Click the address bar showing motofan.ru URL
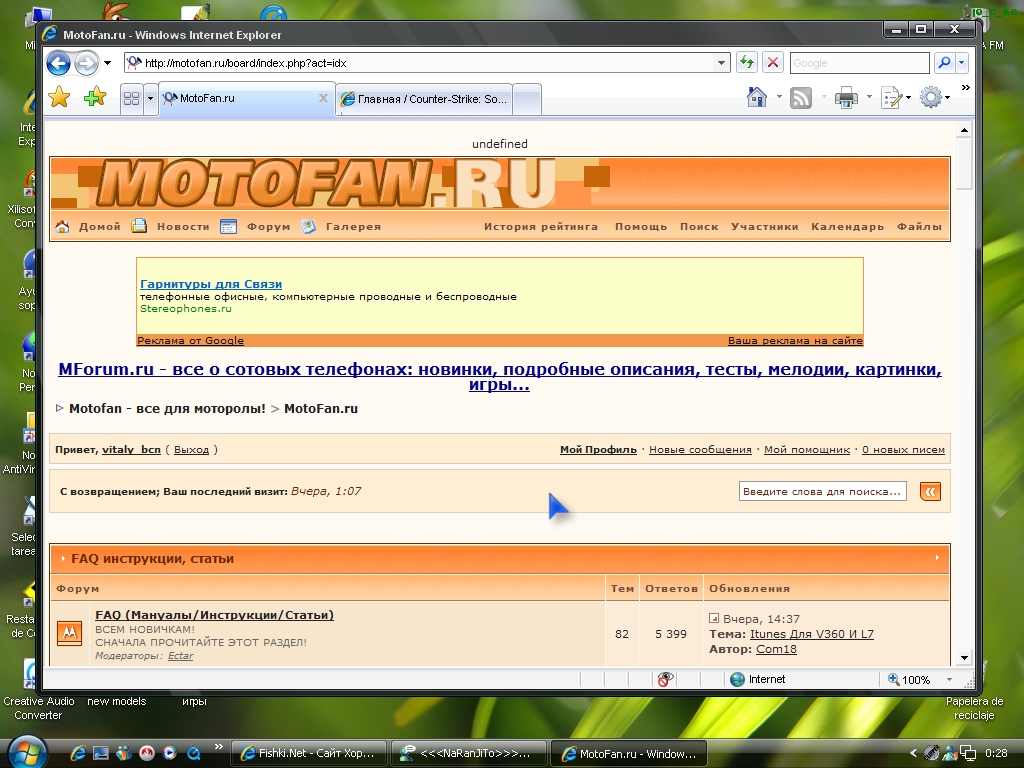The width and height of the screenshot is (1024, 768). [x=419, y=63]
